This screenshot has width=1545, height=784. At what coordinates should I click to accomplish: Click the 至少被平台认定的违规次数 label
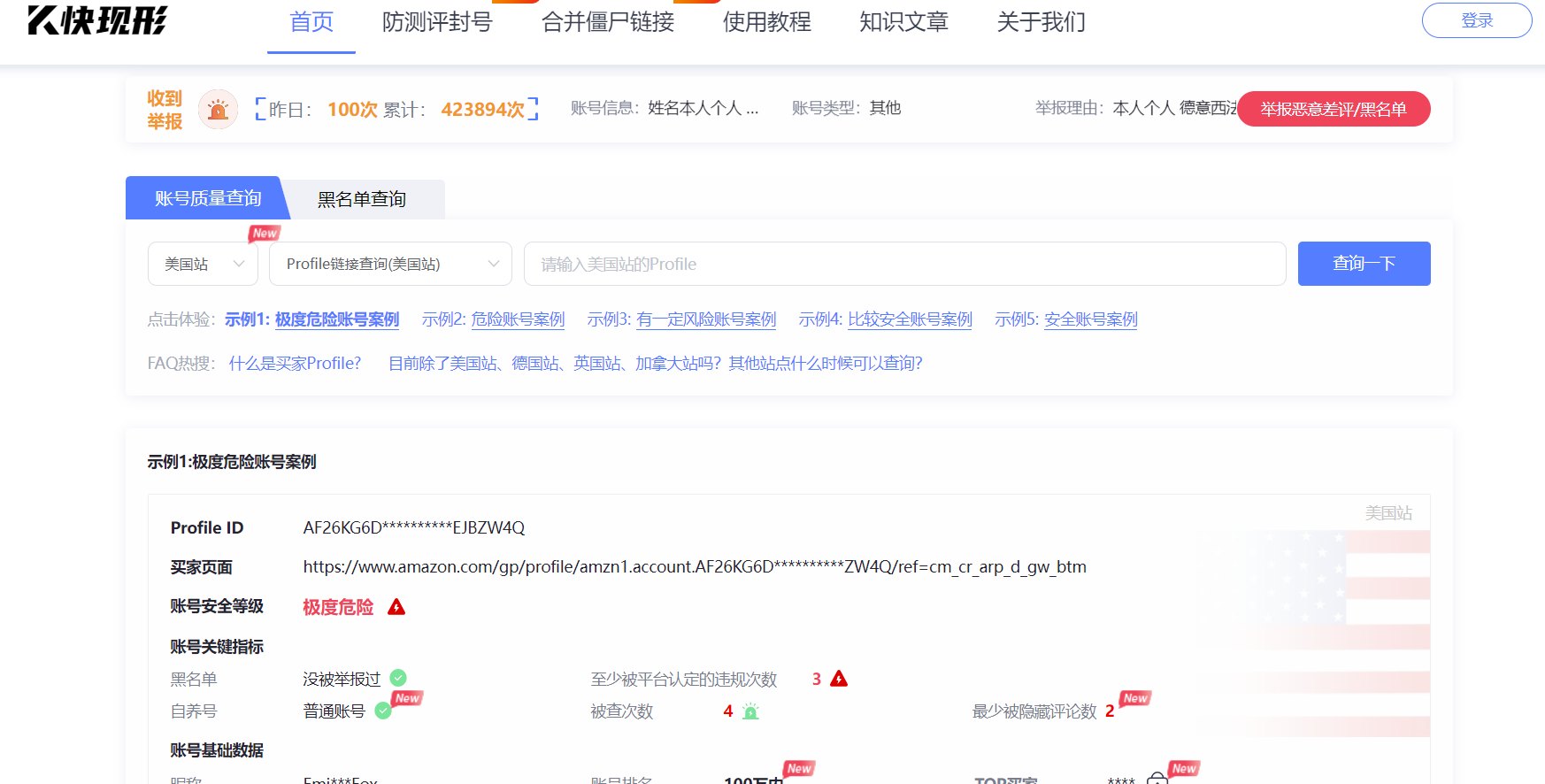tap(684, 679)
